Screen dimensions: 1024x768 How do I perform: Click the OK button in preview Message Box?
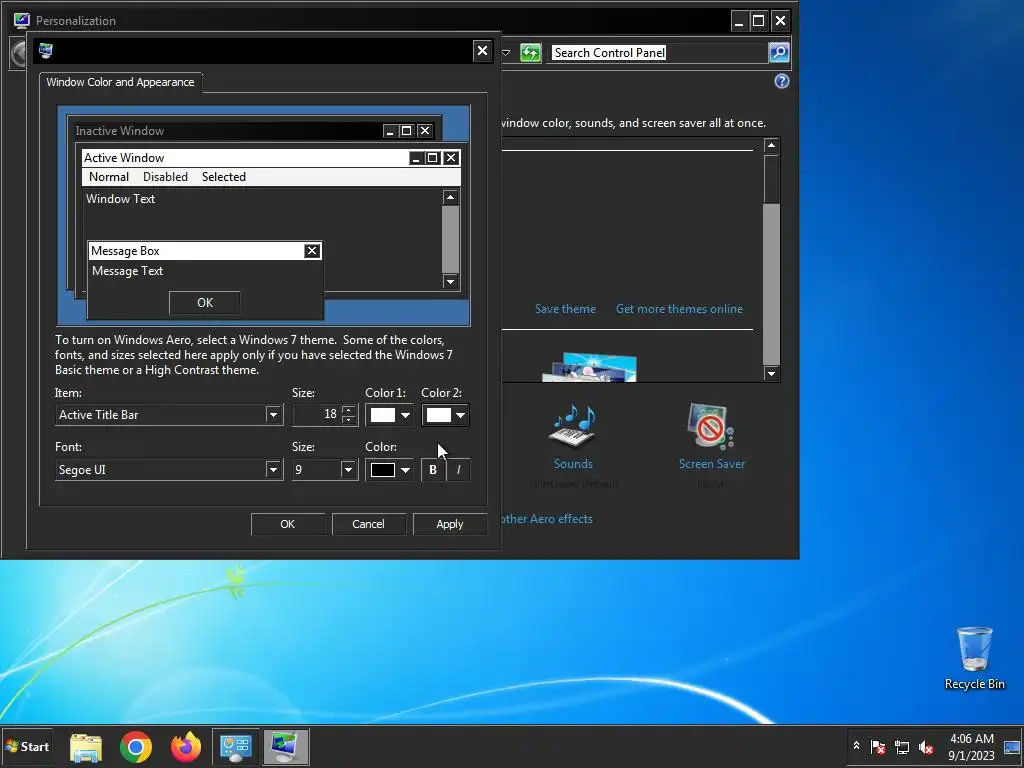tap(205, 302)
